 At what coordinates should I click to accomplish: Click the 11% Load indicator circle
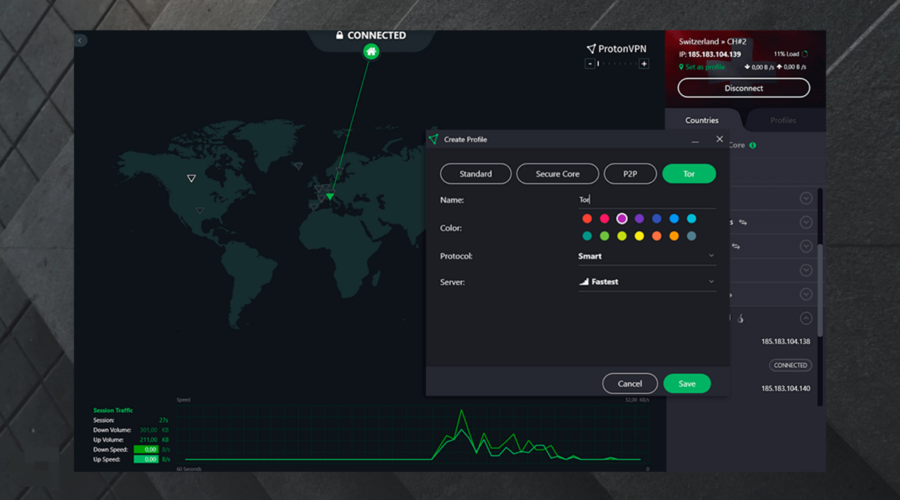[x=805, y=54]
